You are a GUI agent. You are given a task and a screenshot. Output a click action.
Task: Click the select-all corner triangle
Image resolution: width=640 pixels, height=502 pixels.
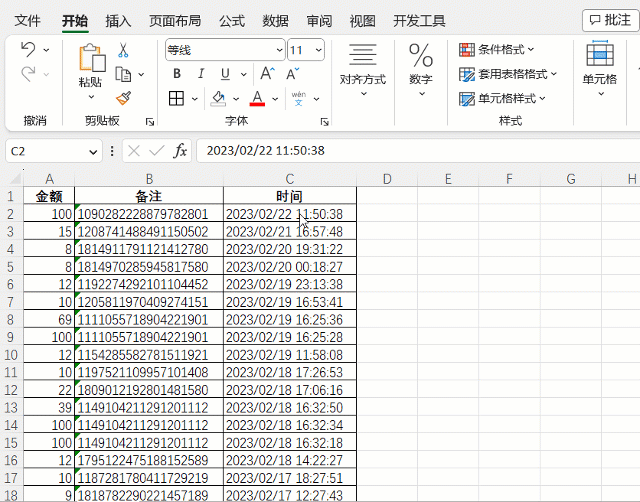(x=15, y=179)
